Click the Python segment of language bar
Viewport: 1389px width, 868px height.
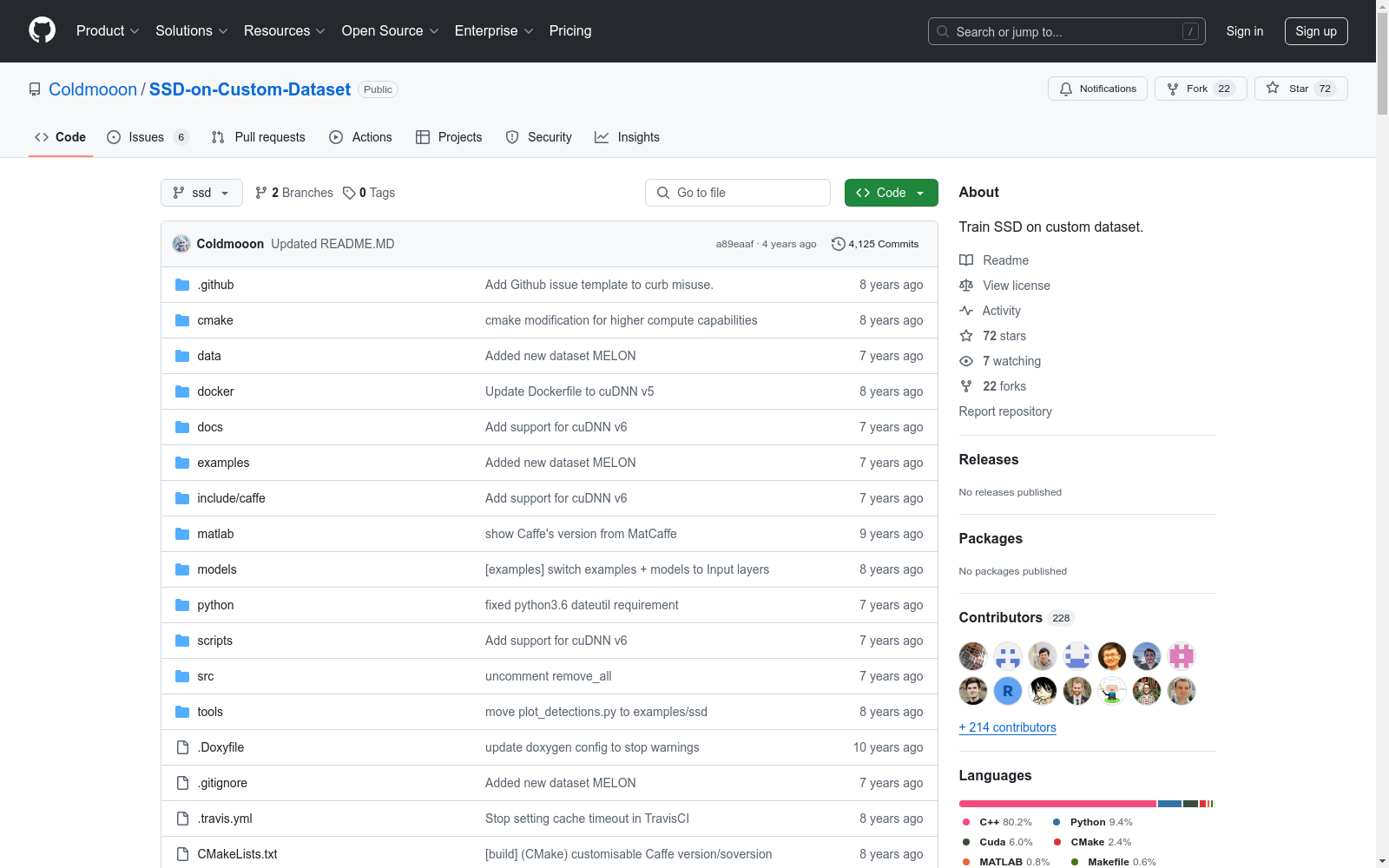1169,804
